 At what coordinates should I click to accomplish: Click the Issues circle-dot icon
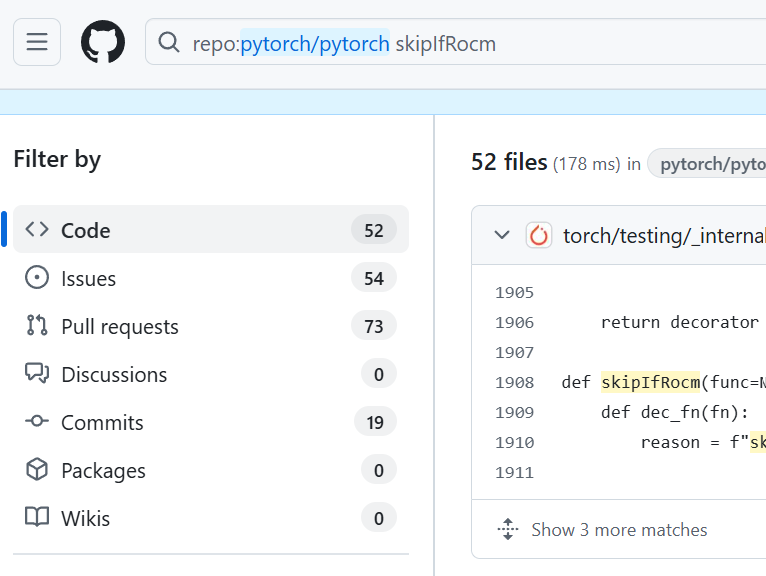37,277
